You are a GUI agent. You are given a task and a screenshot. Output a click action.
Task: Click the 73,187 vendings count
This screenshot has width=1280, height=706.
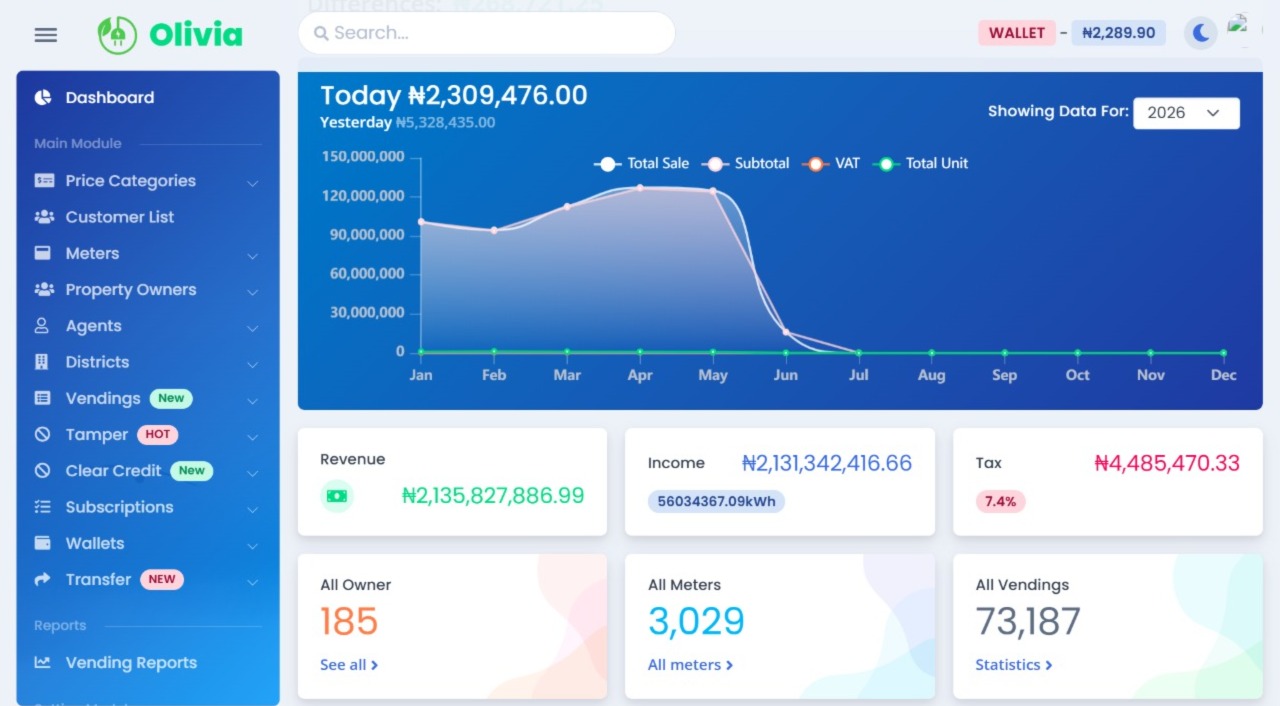(x=1028, y=622)
